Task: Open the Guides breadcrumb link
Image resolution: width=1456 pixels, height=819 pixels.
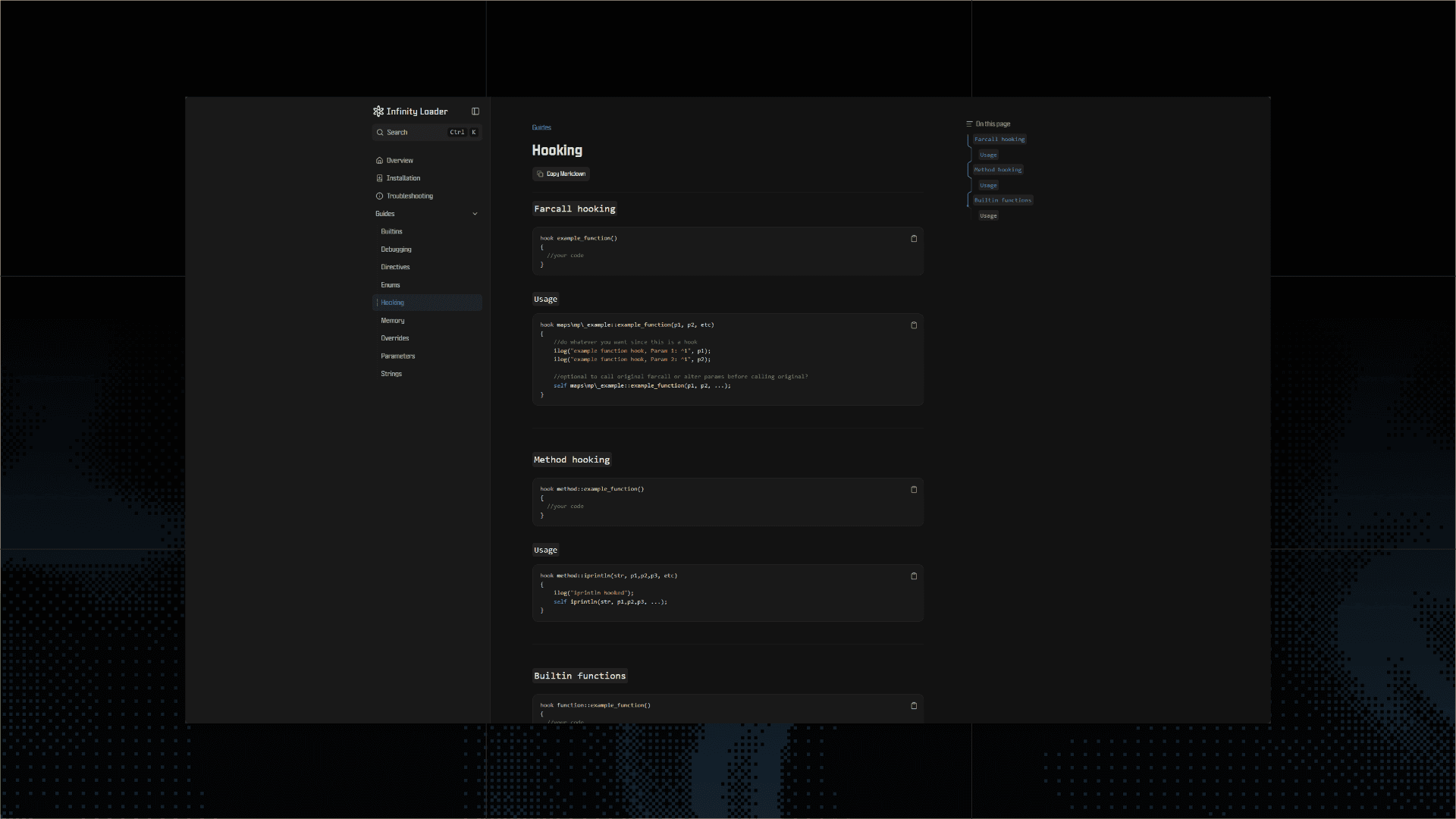Action: pyautogui.click(x=541, y=128)
